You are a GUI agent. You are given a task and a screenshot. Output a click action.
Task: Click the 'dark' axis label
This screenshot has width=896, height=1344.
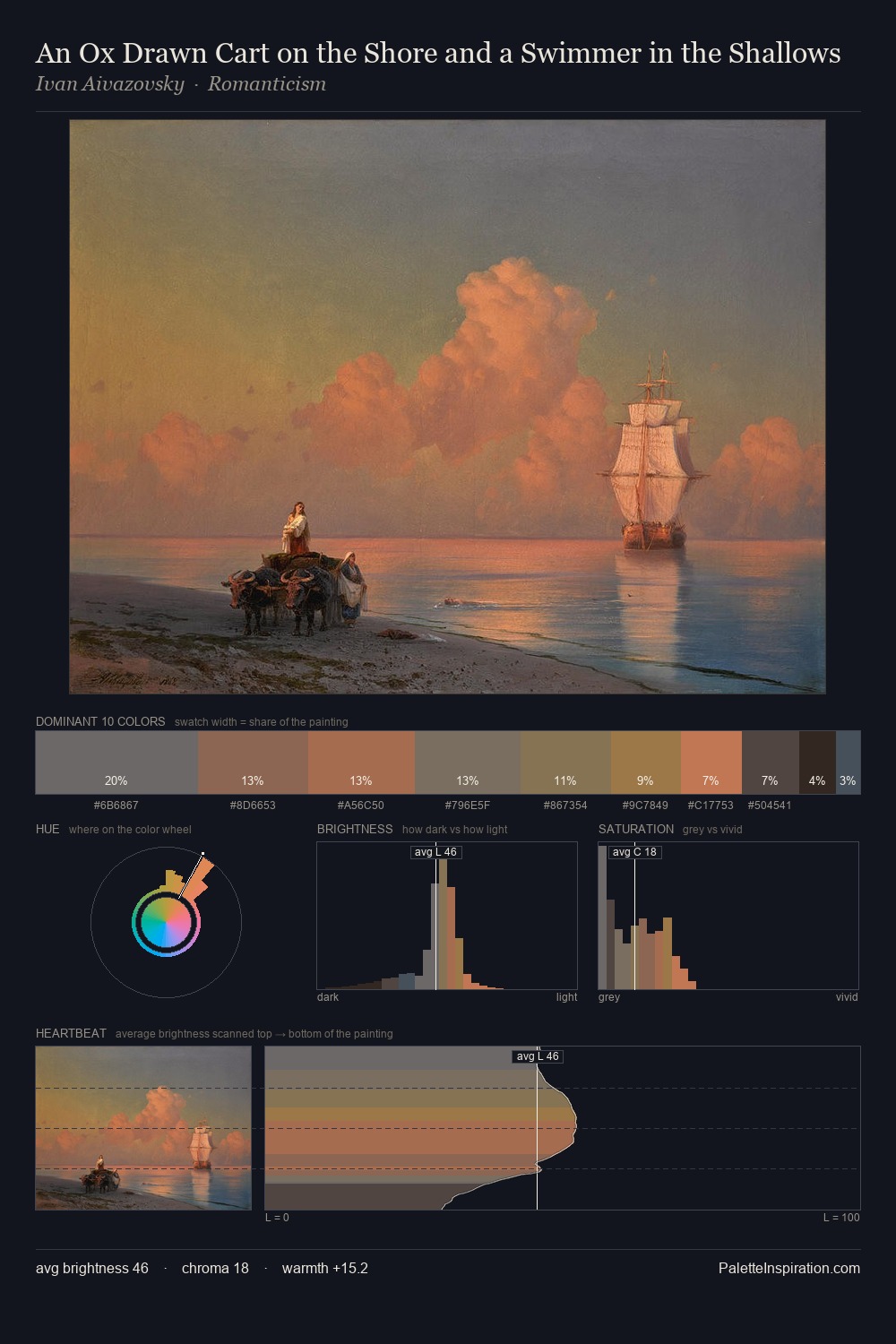click(328, 997)
